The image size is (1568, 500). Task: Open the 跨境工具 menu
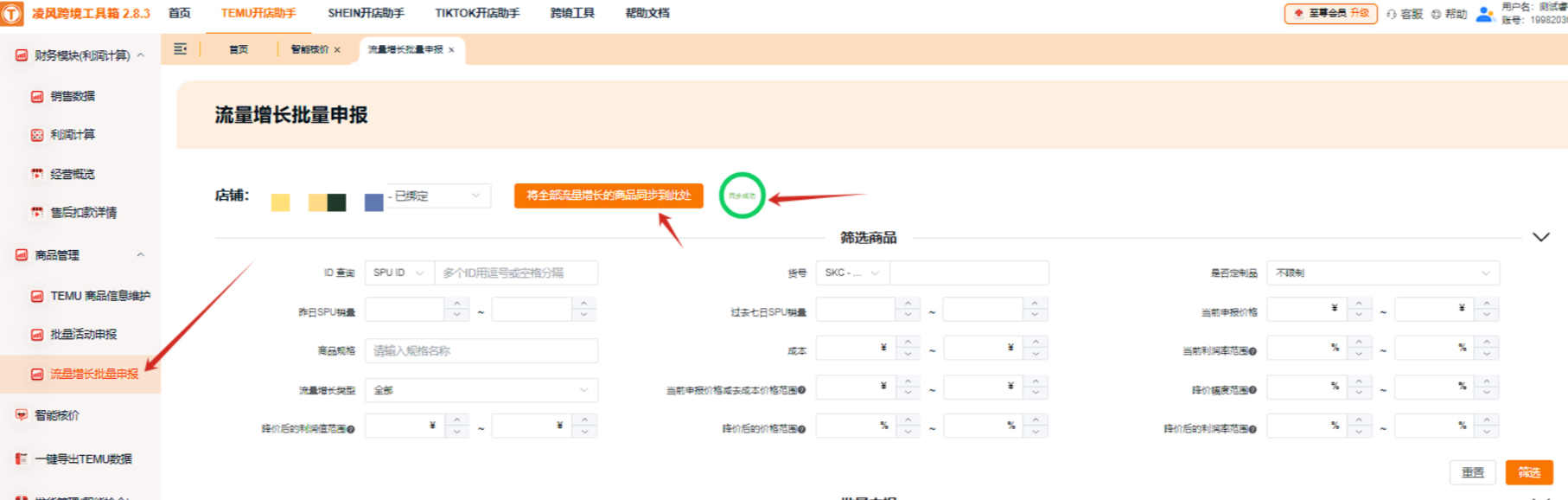pos(572,13)
